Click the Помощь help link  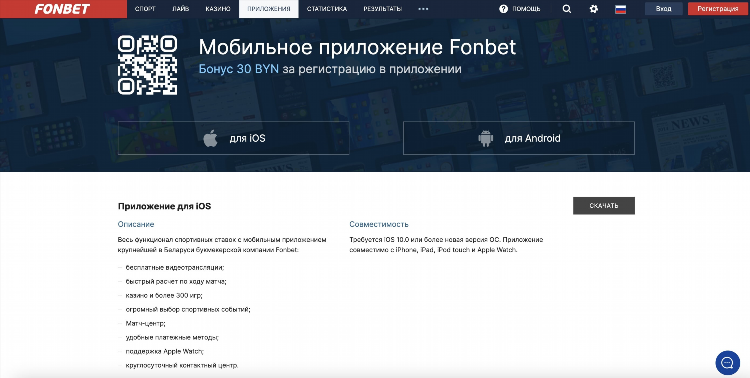(526, 9)
